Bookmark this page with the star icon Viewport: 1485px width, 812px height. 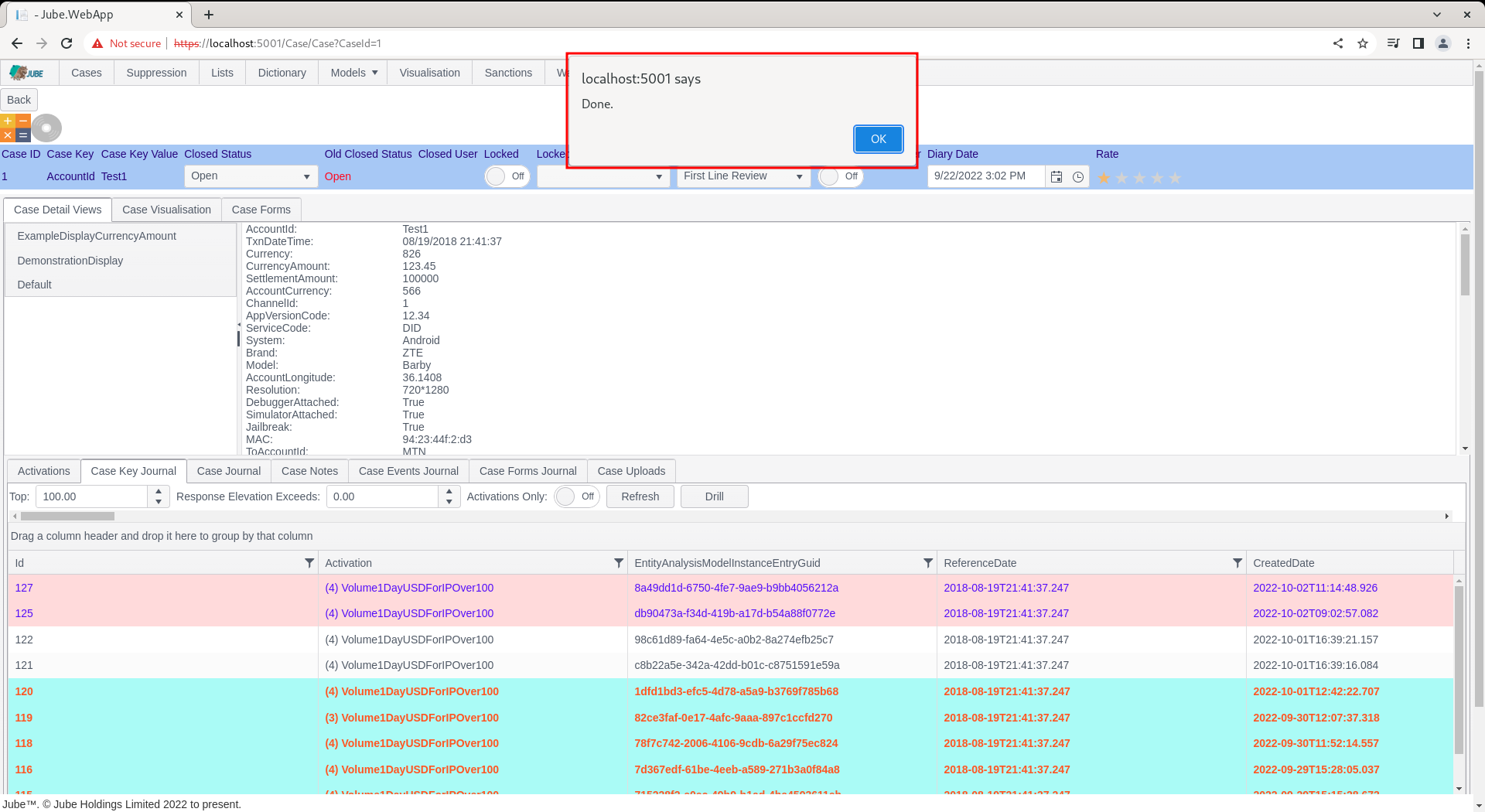pyautogui.click(x=1363, y=43)
